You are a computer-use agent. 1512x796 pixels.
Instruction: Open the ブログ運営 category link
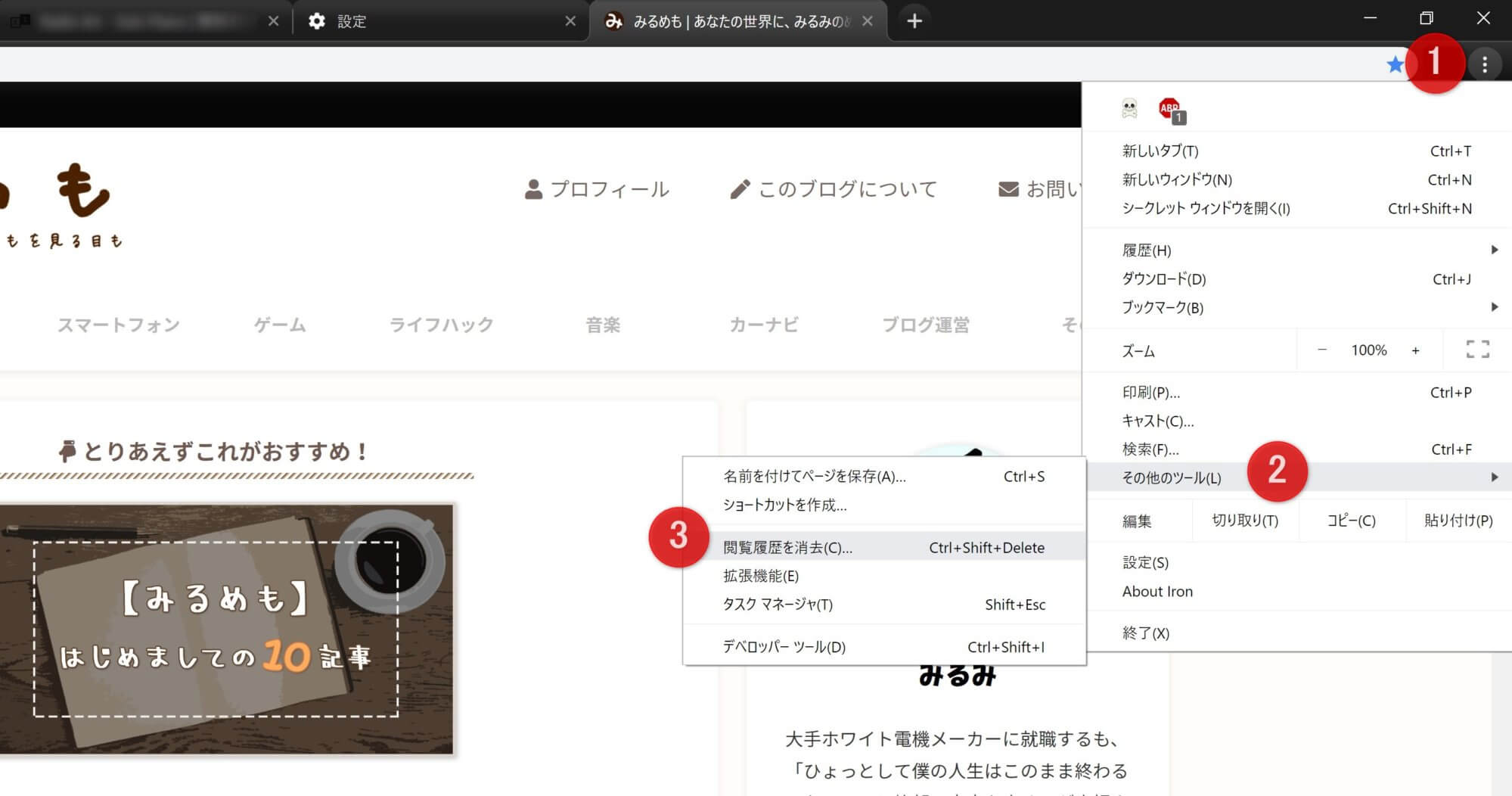pyautogui.click(x=926, y=325)
